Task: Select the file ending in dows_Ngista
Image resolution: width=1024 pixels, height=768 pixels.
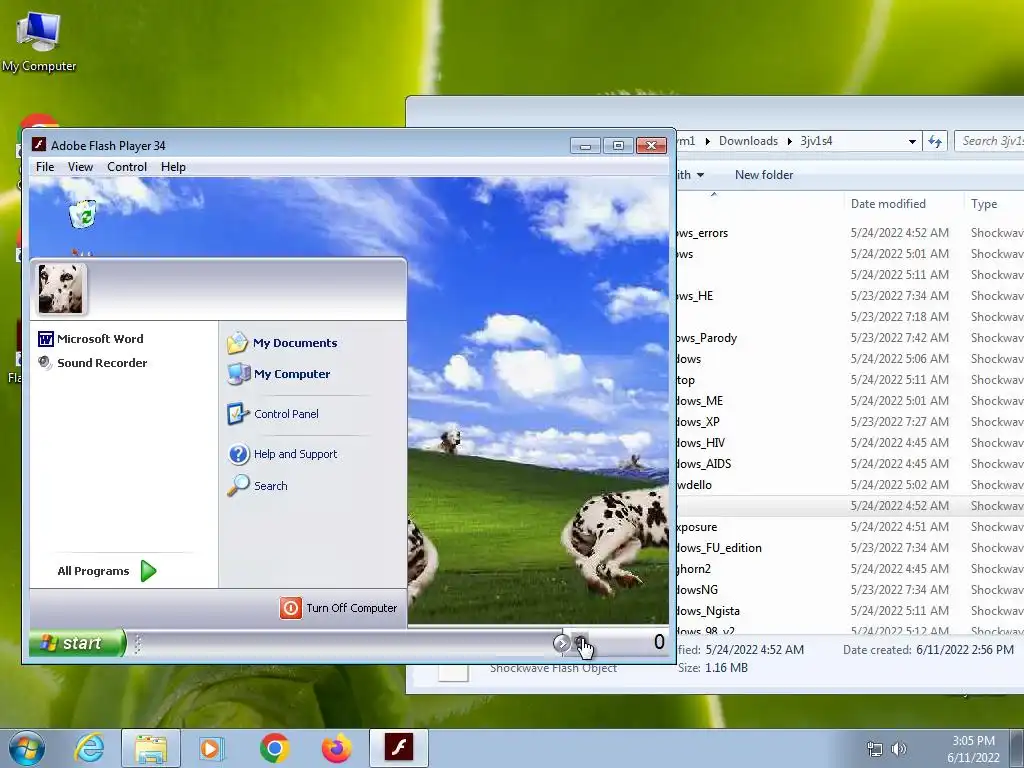Action: 709,611
